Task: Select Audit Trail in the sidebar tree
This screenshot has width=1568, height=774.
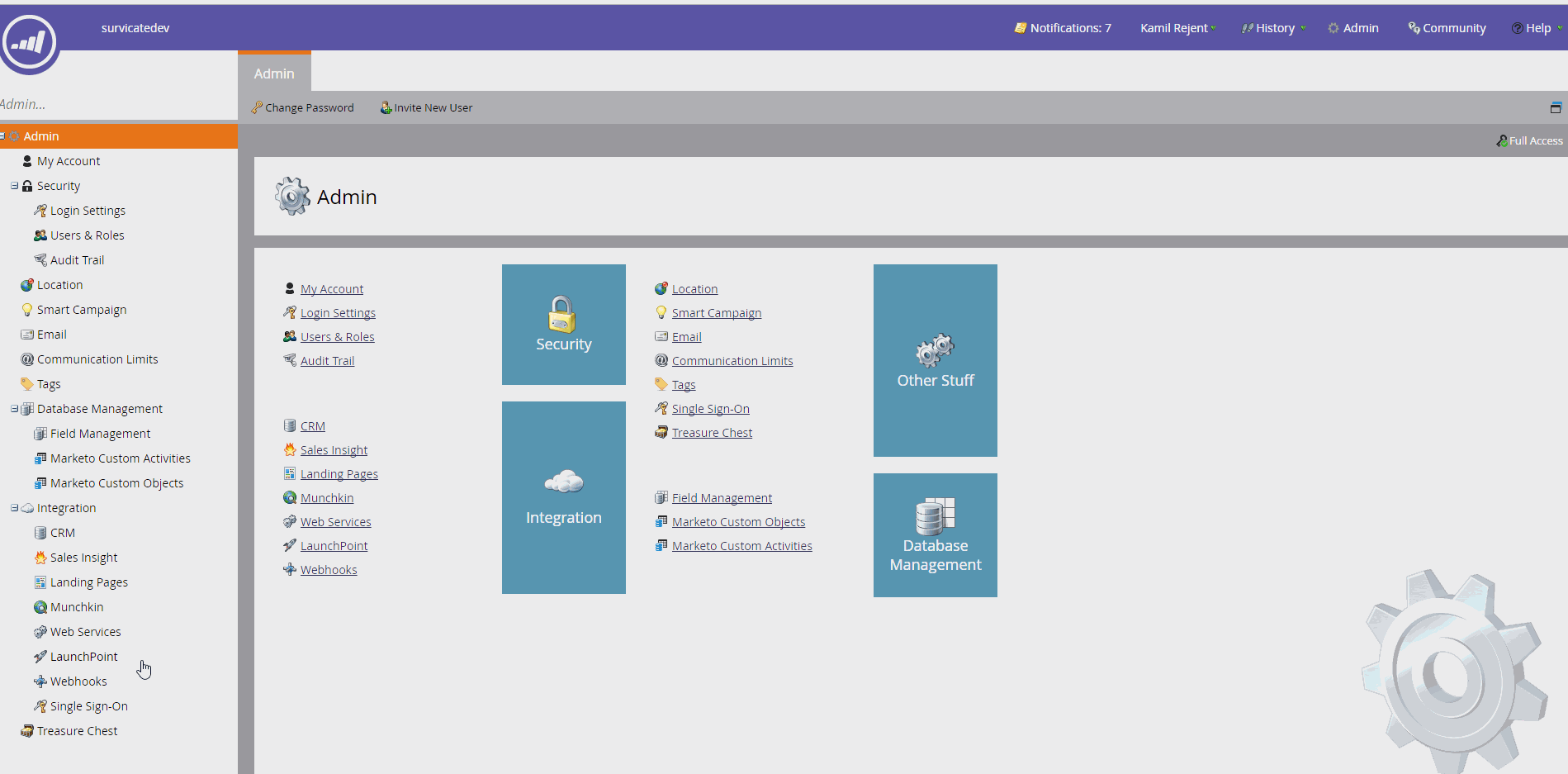Action: click(x=77, y=260)
